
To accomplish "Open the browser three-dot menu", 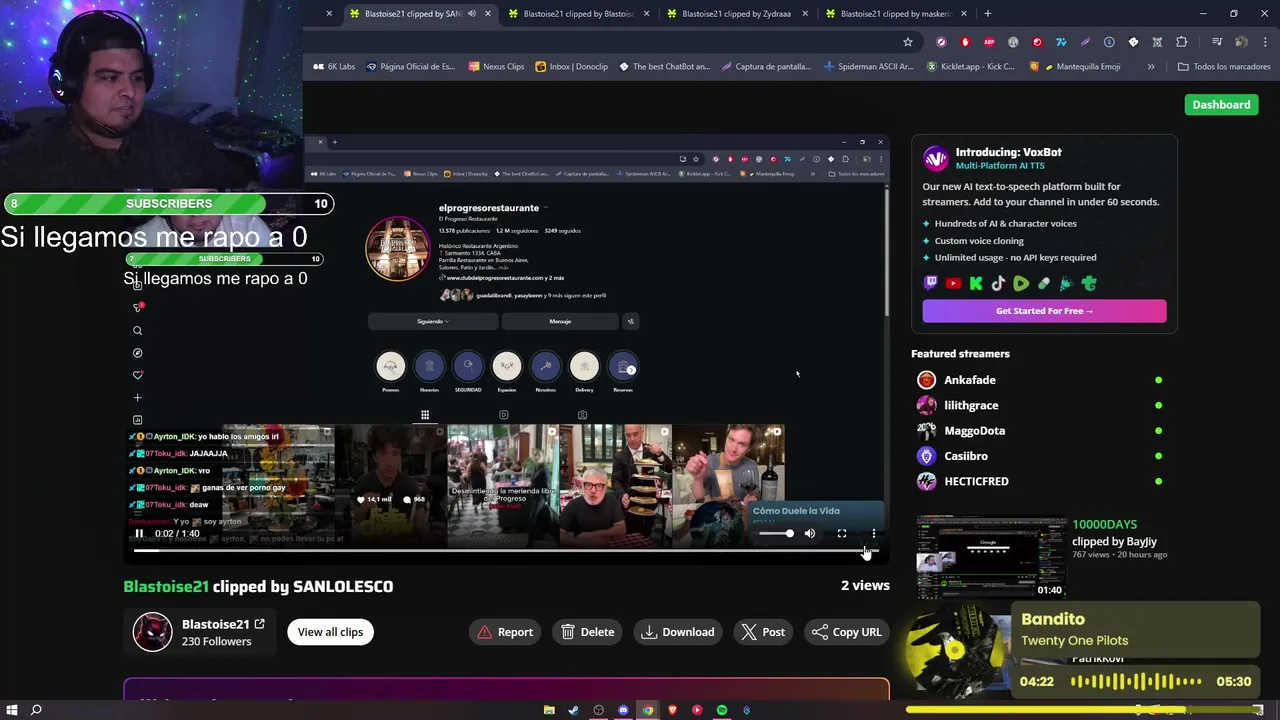I will pos(1265,42).
